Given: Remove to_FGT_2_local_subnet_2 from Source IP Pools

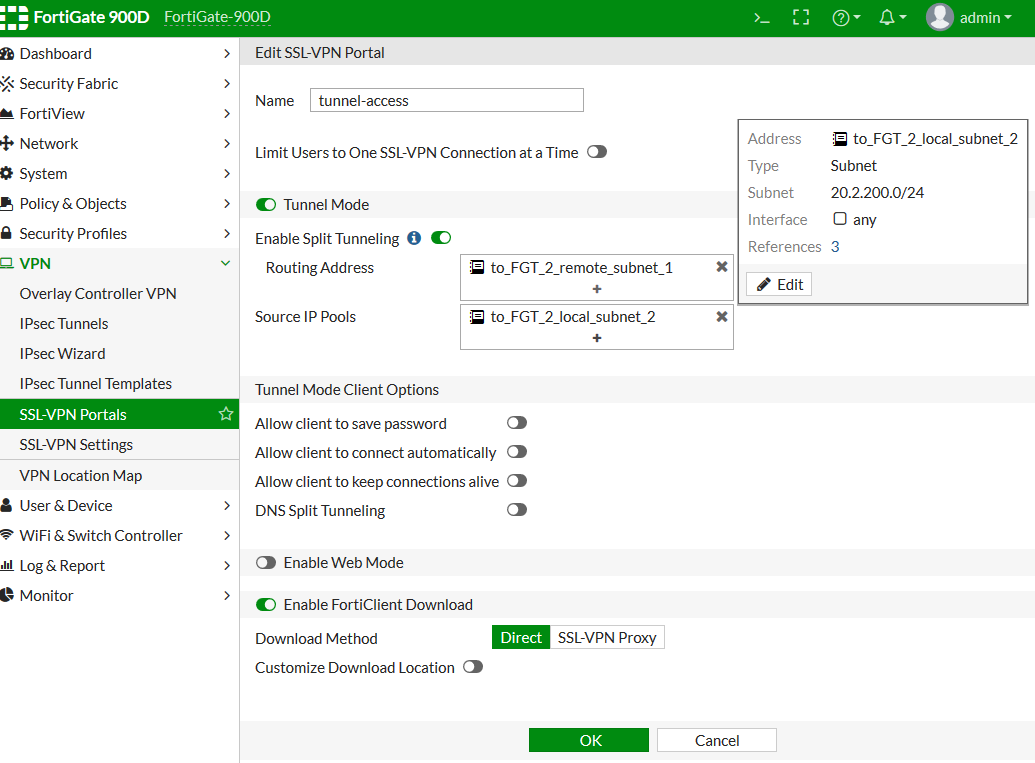Looking at the screenshot, I should pos(722,317).
